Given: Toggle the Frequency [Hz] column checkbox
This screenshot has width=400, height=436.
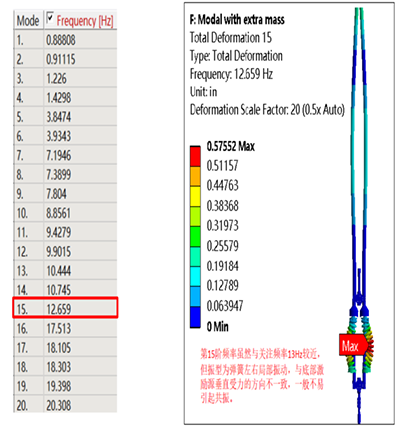Looking at the screenshot, I should tap(50, 17).
